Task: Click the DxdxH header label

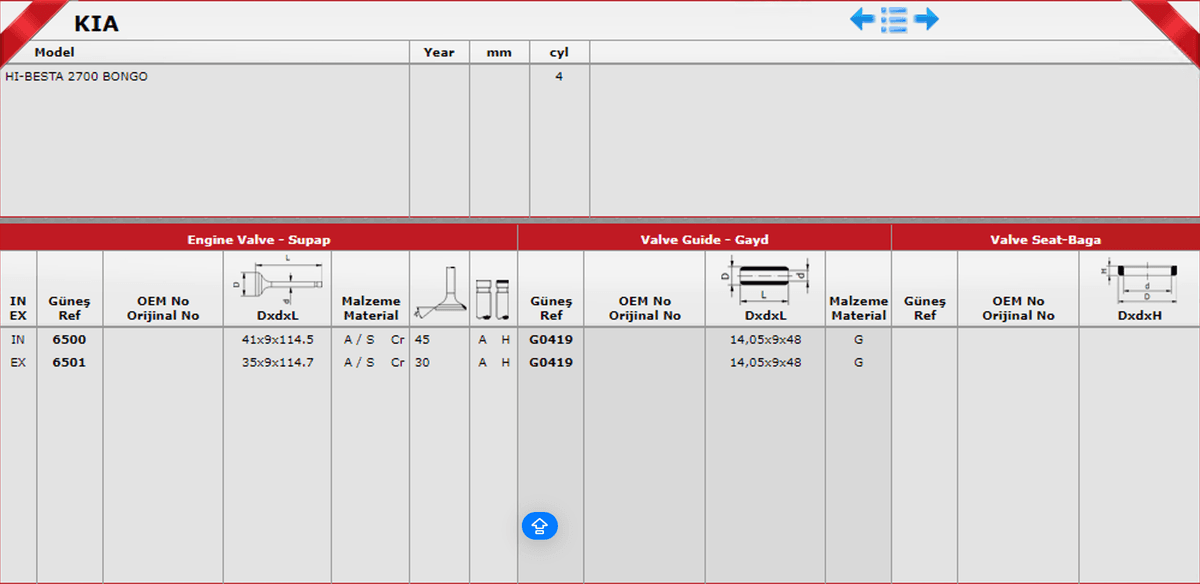Action: coord(1139,315)
